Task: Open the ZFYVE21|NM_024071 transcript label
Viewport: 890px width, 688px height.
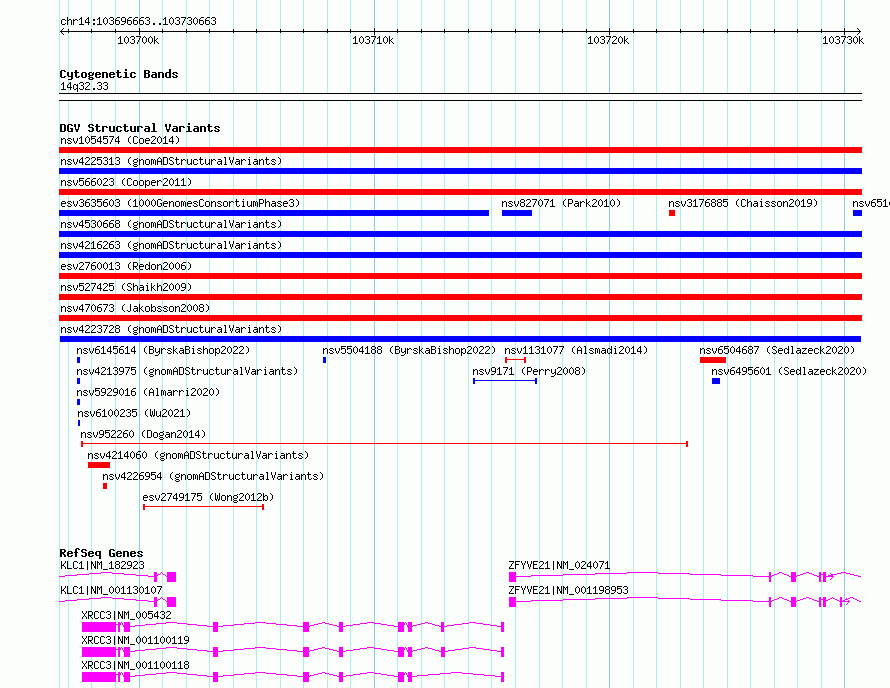Action: pyautogui.click(x=559, y=565)
